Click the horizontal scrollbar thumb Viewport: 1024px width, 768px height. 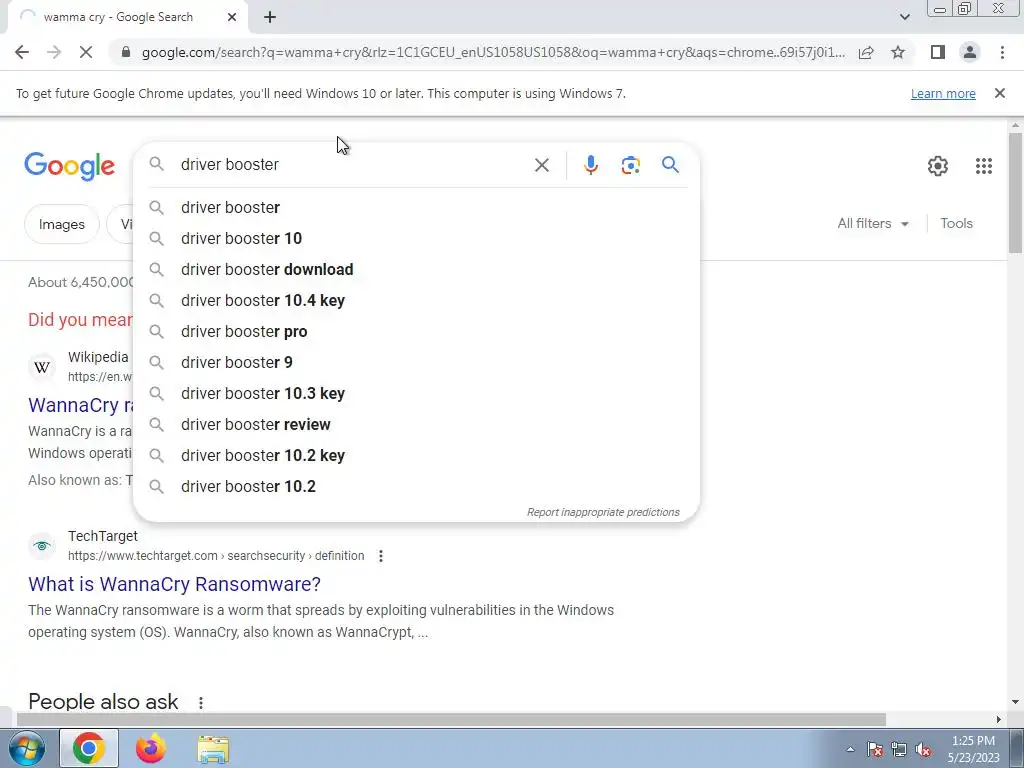pyautogui.click(x=451, y=720)
